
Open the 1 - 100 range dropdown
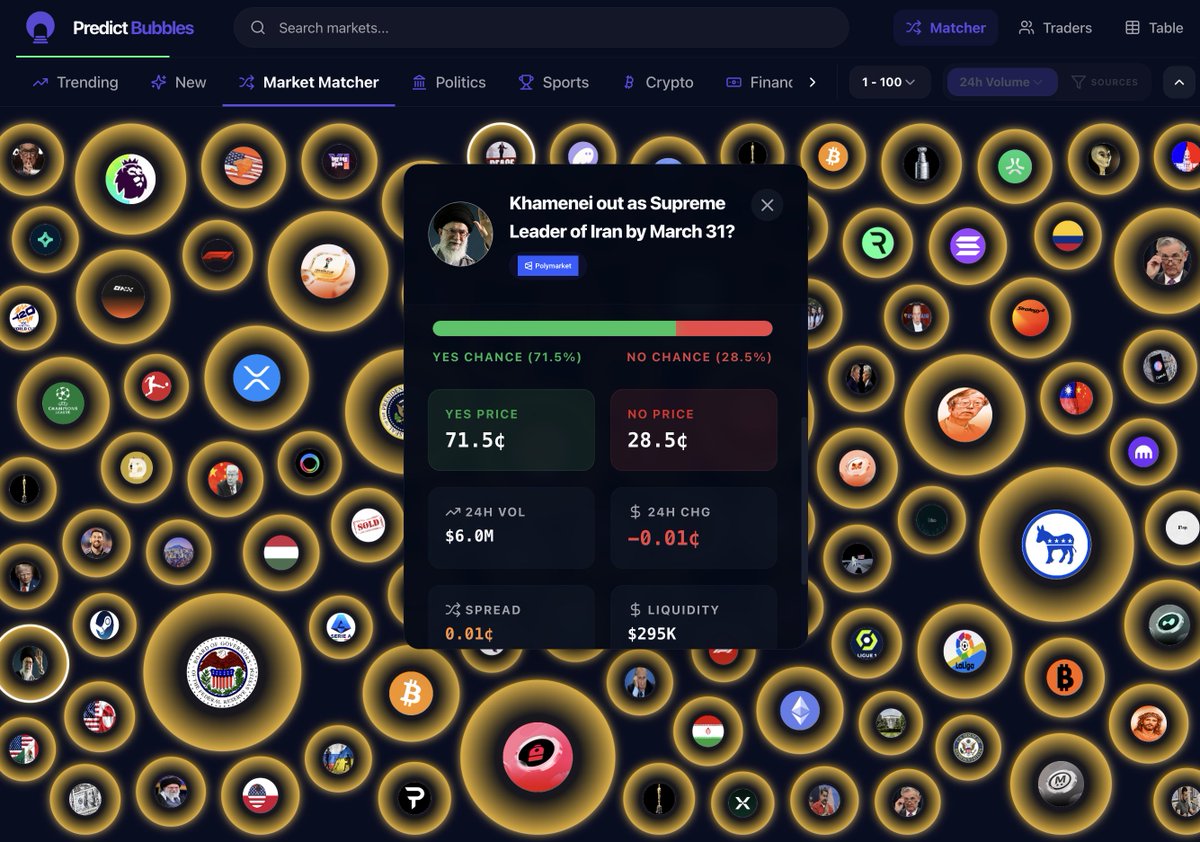click(889, 82)
